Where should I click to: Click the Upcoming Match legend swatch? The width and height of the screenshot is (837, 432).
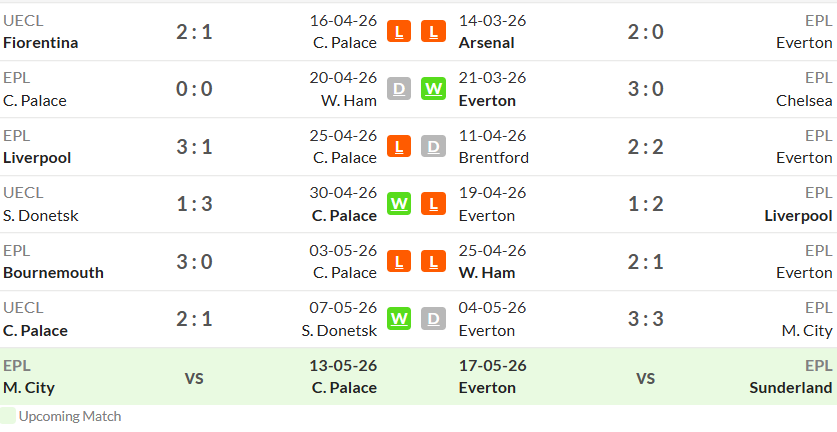(x=7, y=416)
